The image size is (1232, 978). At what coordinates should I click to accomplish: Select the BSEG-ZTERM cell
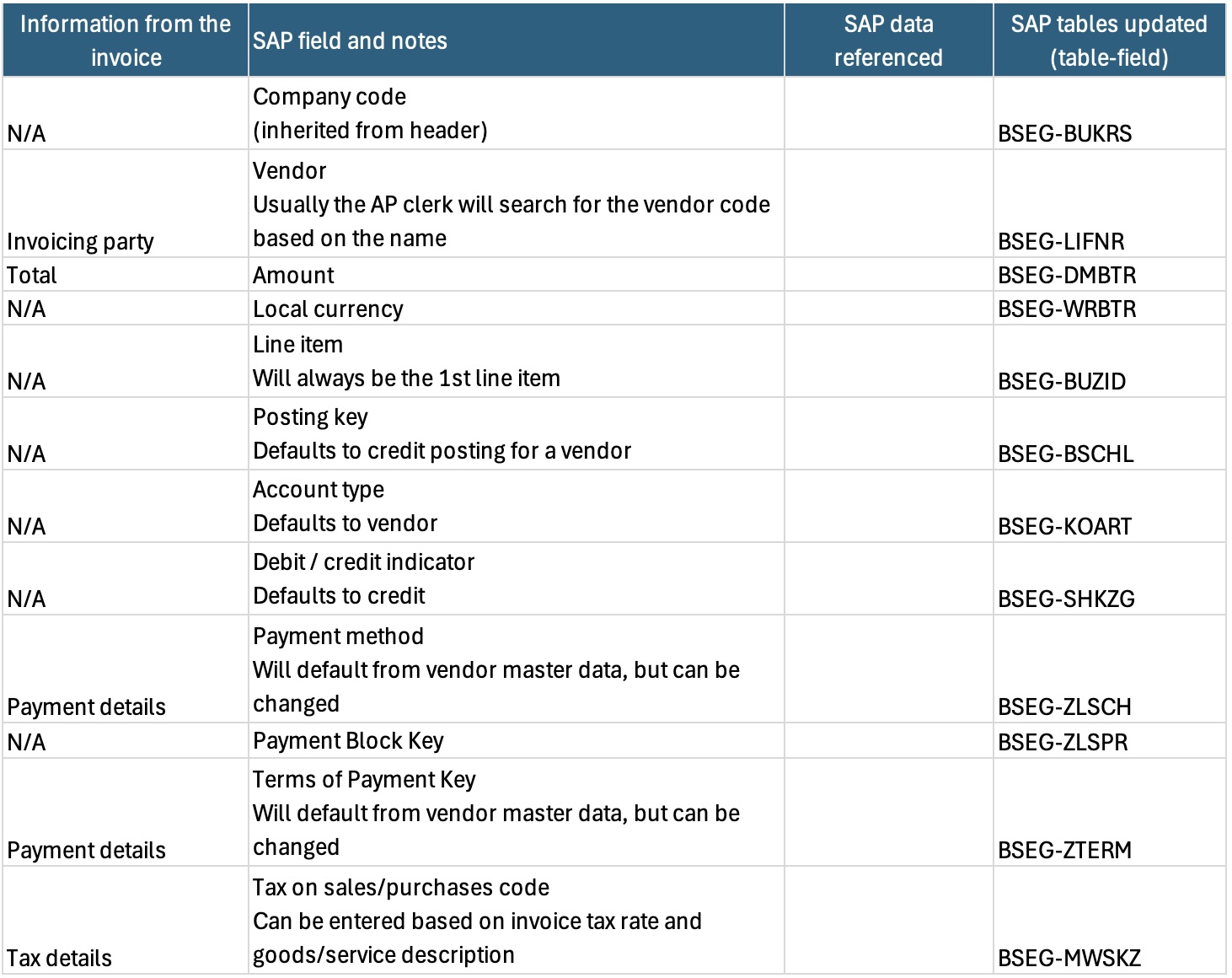[1109, 813]
